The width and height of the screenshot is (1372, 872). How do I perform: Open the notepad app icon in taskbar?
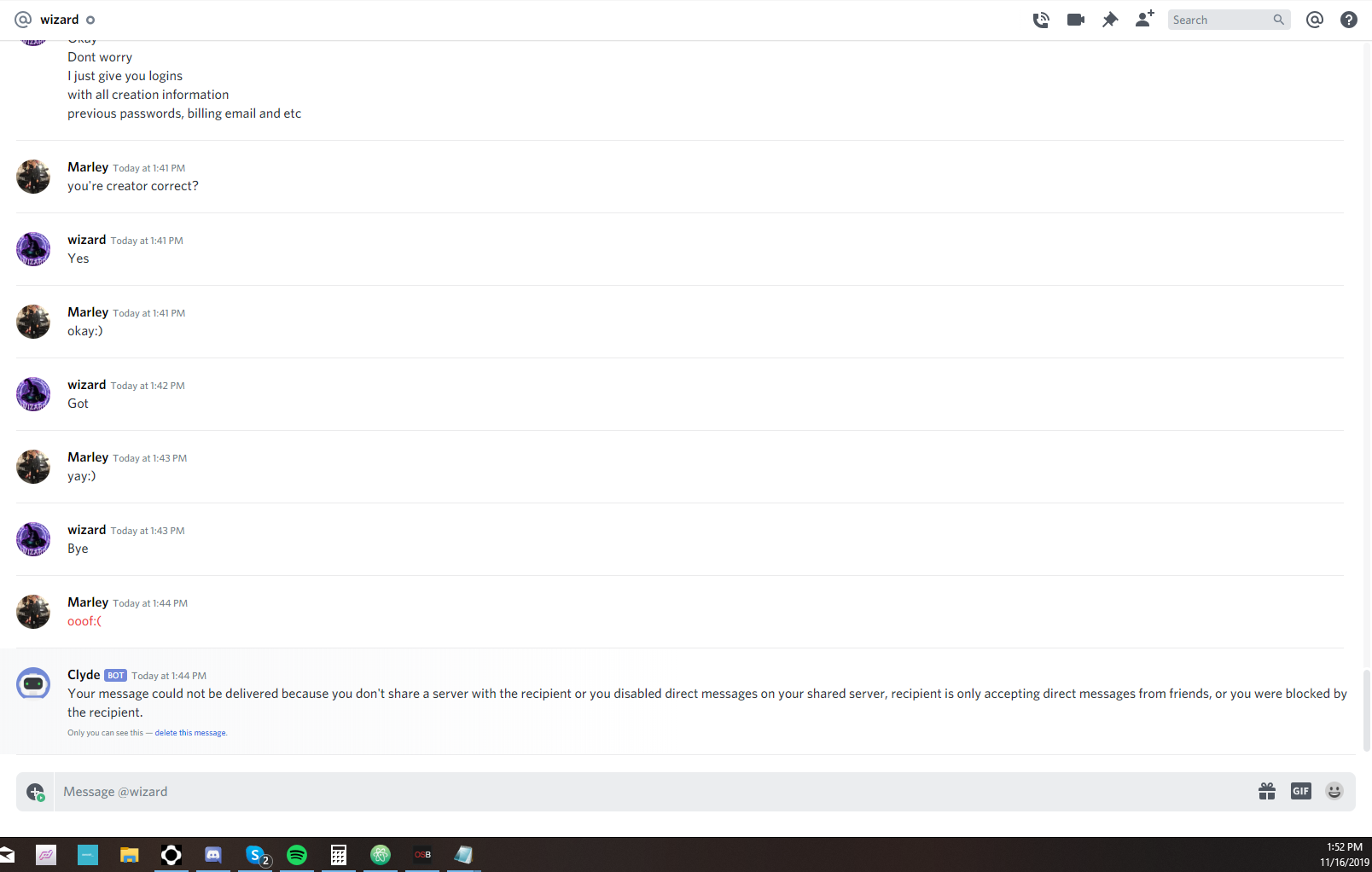pyautogui.click(x=464, y=854)
